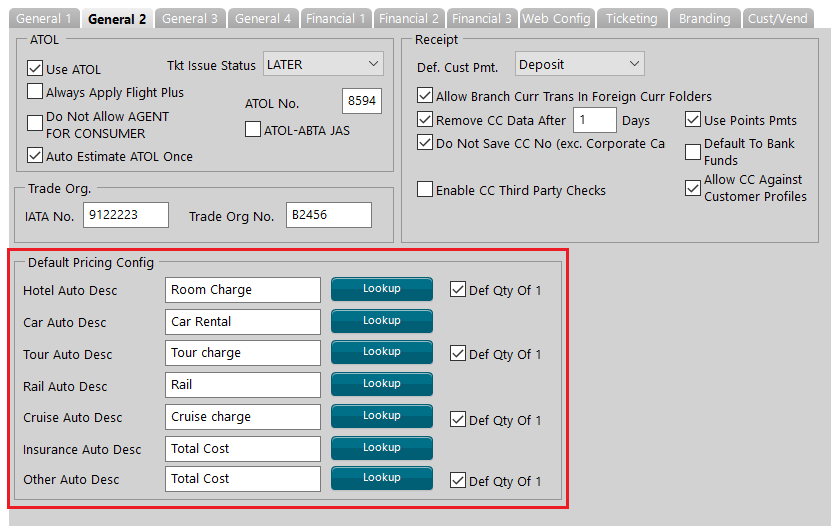Screen dimensions: 836x526
Task: Toggle Auto Estimate ATOL Once
Action: coord(35,156)
